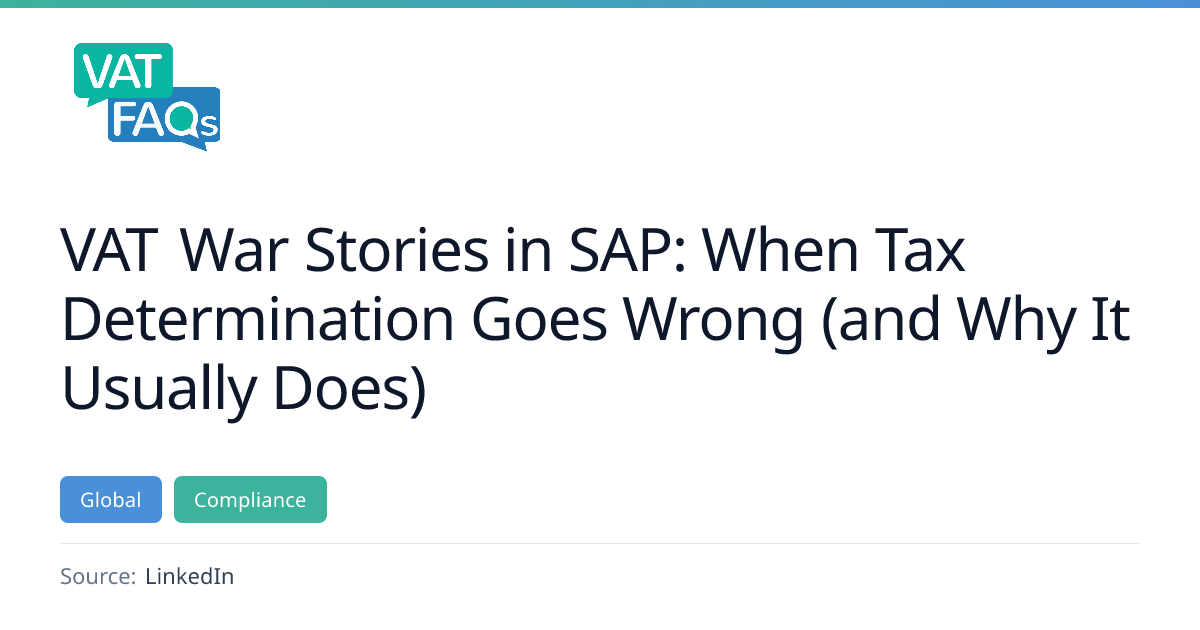This screenshot has height=630, width=1200.
Task: Click the magnifier-style Q in the FAQs logo
Action: tap(184, 120)
